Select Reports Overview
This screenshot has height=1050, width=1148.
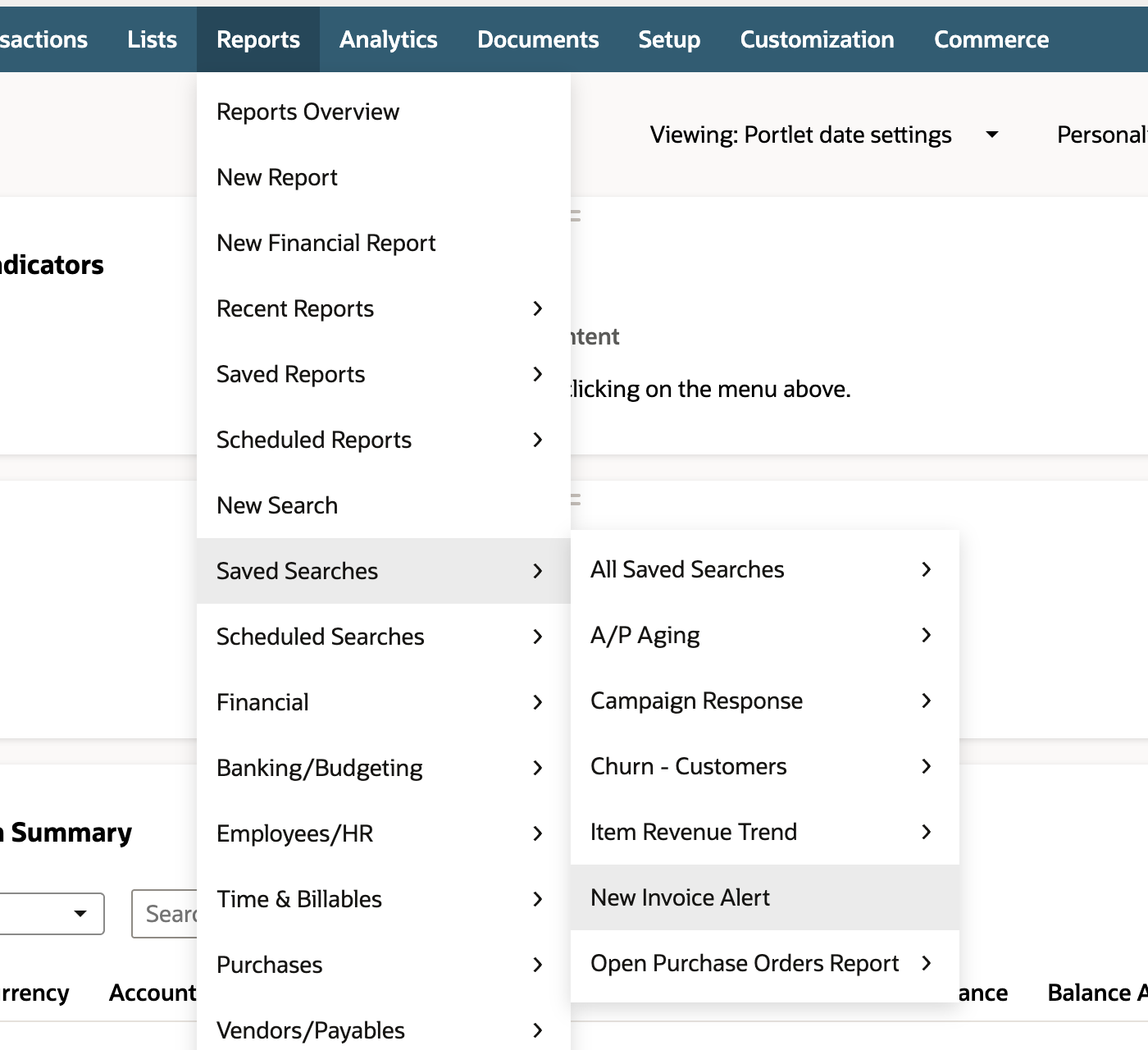tap(384, 112)
